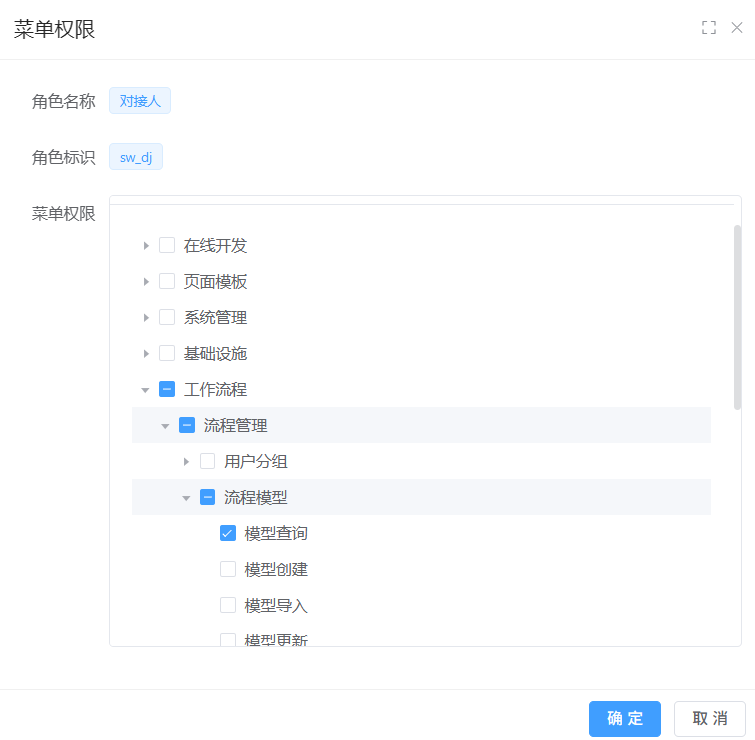Collapse the 流程模型 node arrow

click(x=187, y=498)
